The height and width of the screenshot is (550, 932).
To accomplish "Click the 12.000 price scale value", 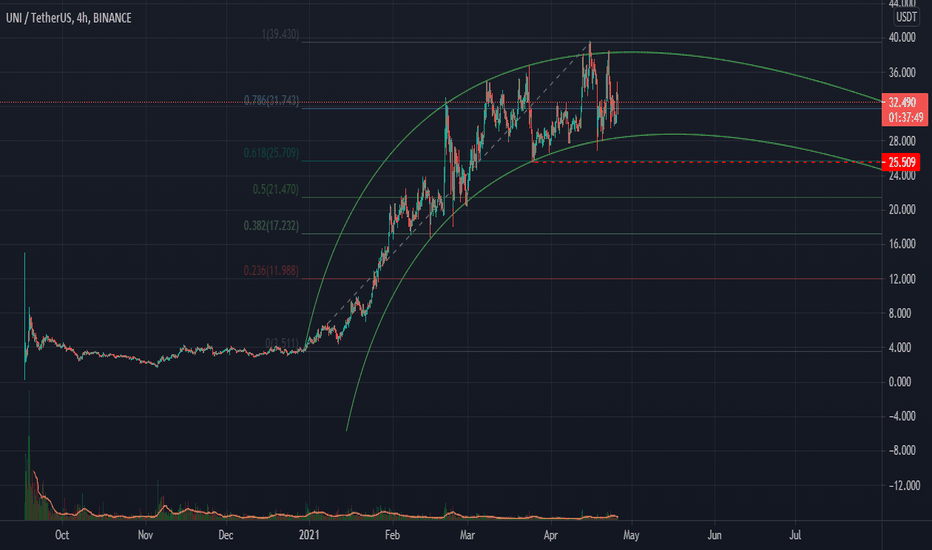I will tap(902, 279).
